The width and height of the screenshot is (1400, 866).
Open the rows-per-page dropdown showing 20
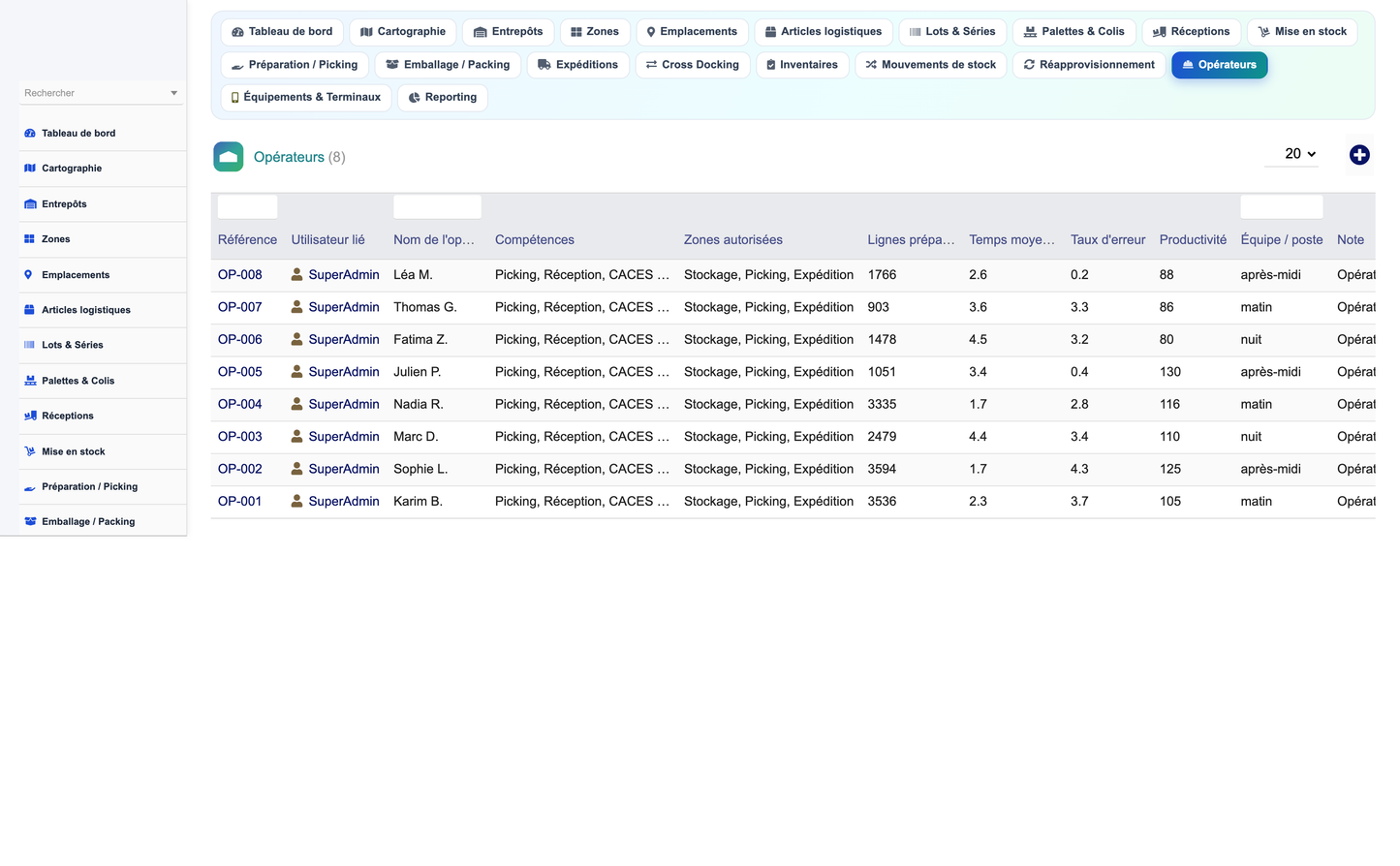[x=1291, y=154]
